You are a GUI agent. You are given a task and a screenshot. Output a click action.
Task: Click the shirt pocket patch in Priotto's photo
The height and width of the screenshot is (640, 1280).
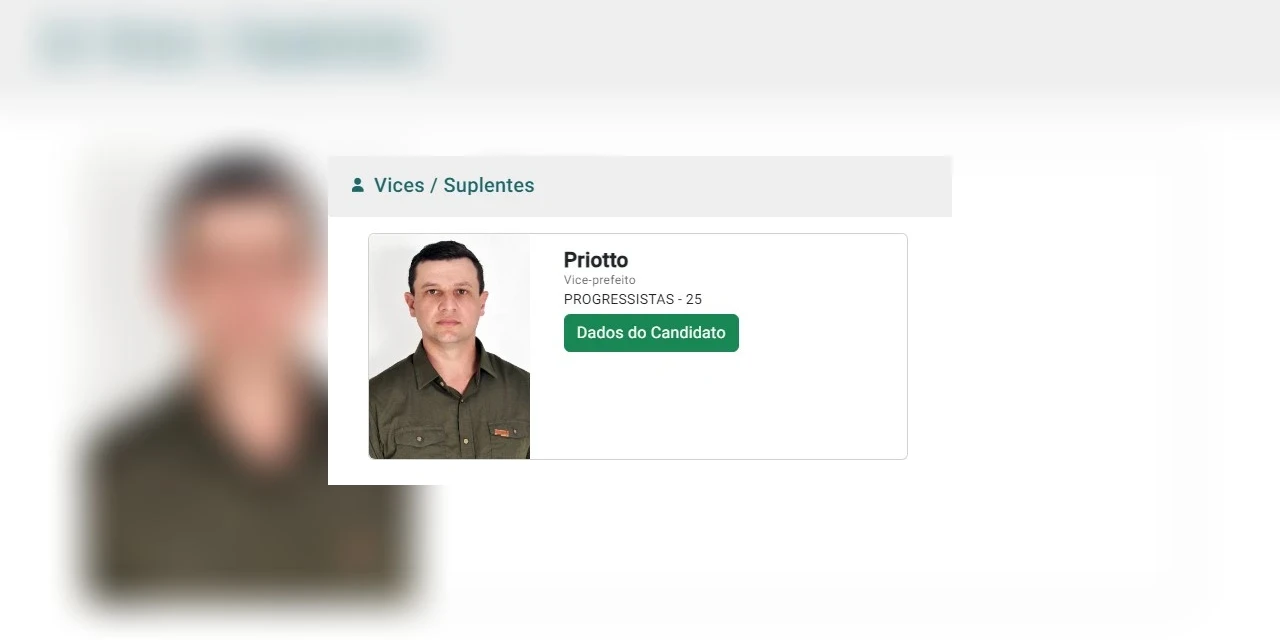coord(503,431)
